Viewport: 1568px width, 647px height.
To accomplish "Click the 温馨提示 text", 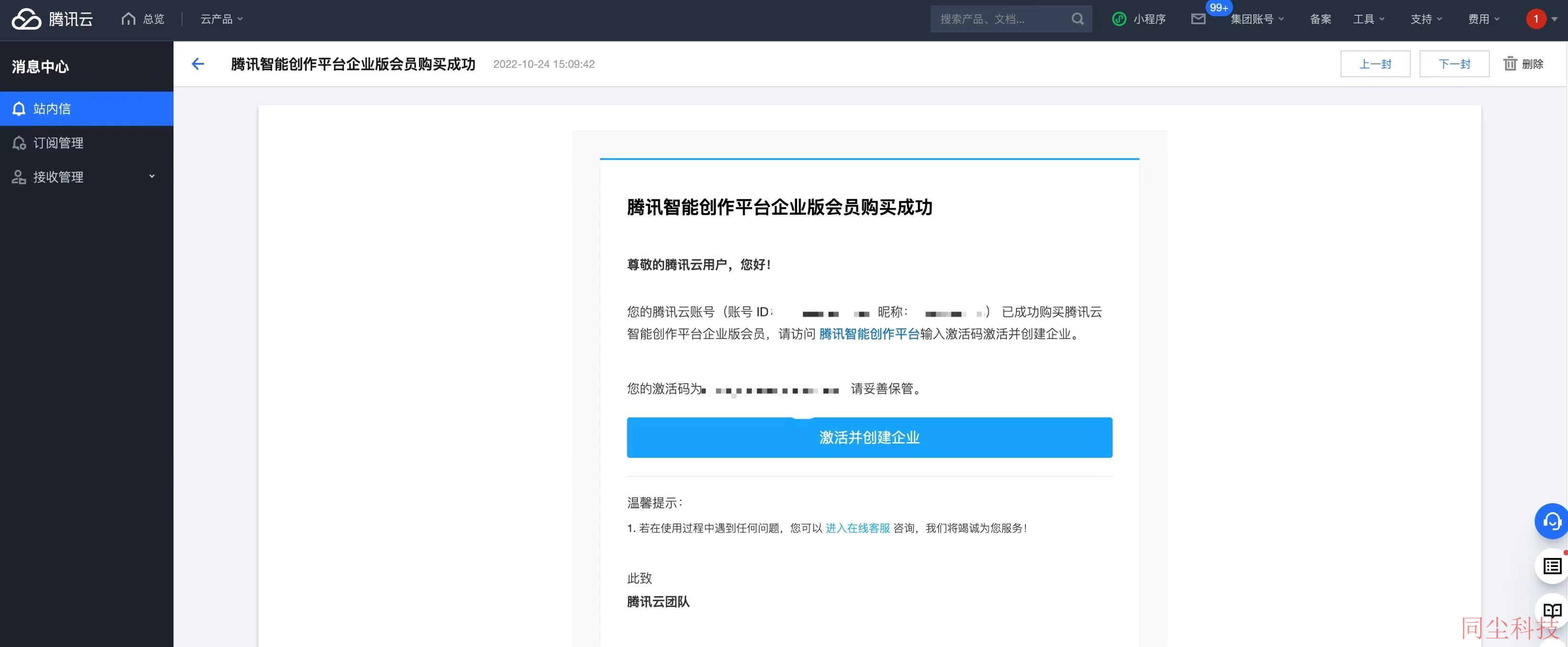I will tap(655, 503).
